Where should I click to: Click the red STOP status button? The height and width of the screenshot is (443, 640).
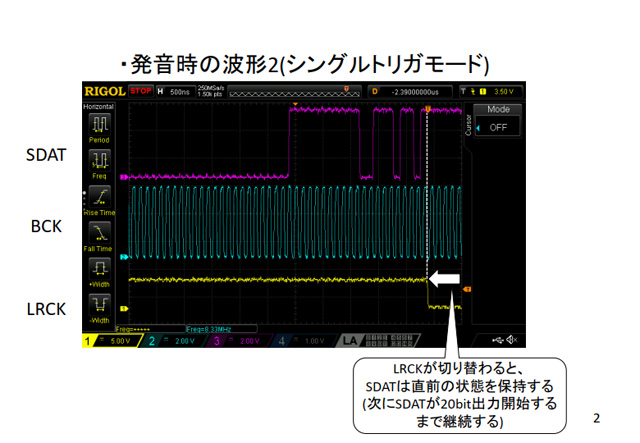(140, 93)
